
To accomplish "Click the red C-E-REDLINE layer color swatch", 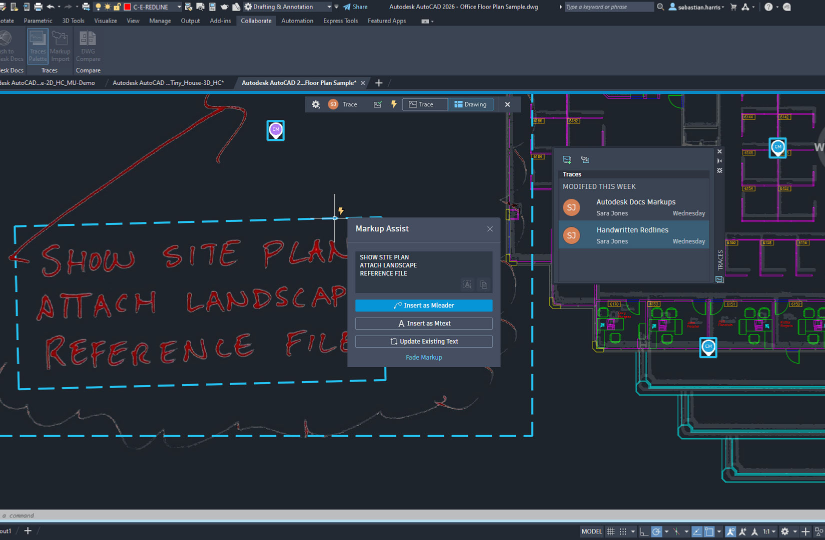I will (x=127, y=7).
